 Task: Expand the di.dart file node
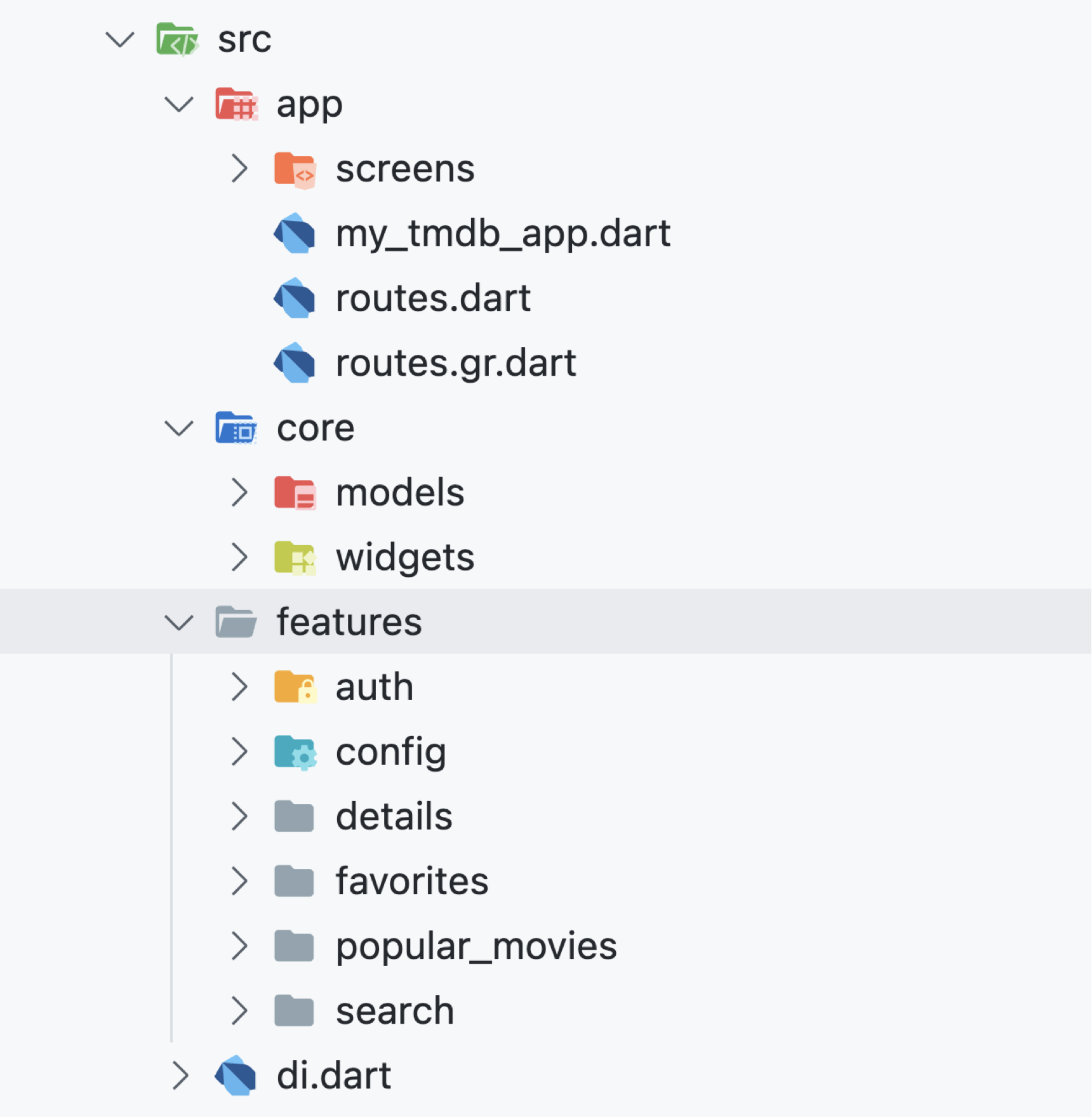pyautogui.click(x=180, y=1076)
